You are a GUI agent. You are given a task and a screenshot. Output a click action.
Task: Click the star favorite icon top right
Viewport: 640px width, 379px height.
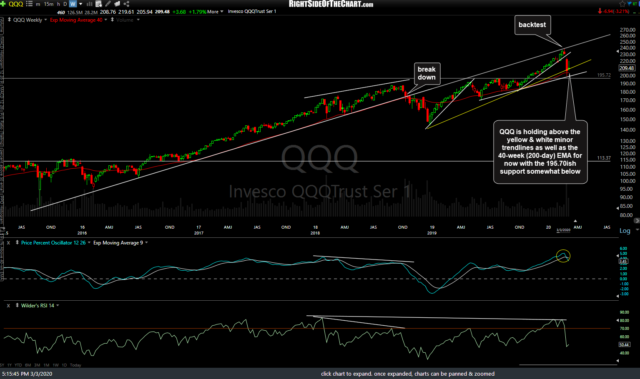(x=622, y=4)
